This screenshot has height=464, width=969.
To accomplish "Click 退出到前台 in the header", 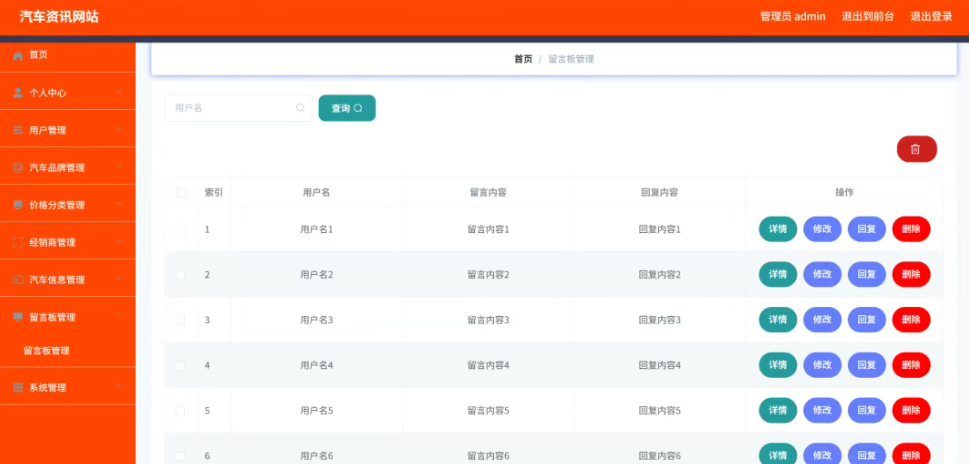I will coord(868,17).
